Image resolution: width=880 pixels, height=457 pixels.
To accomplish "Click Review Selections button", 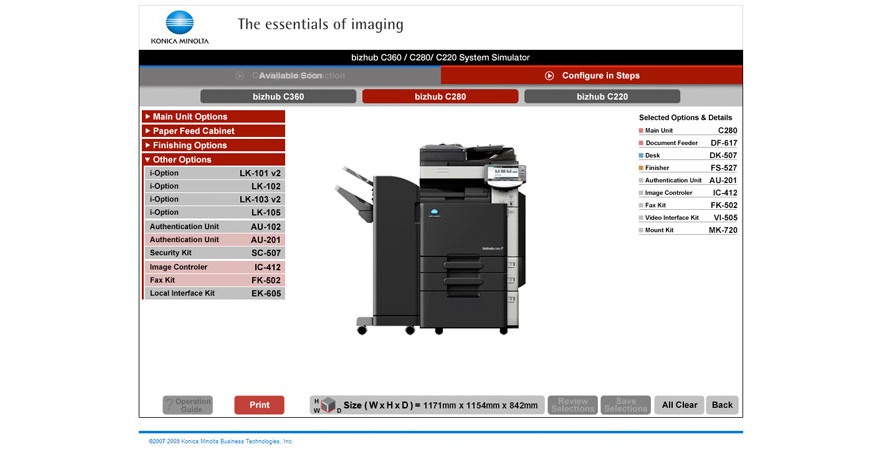I will point(572,405).
